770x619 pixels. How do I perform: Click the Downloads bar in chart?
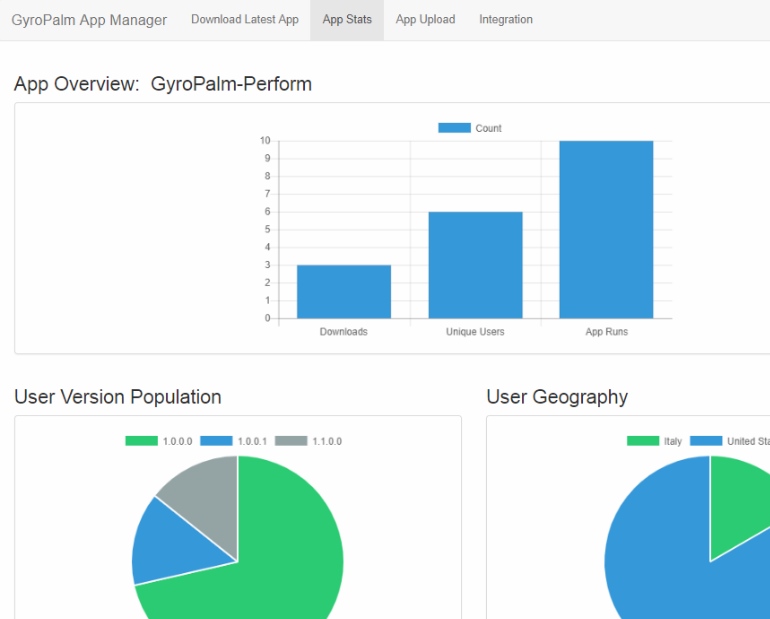[343, 292]
